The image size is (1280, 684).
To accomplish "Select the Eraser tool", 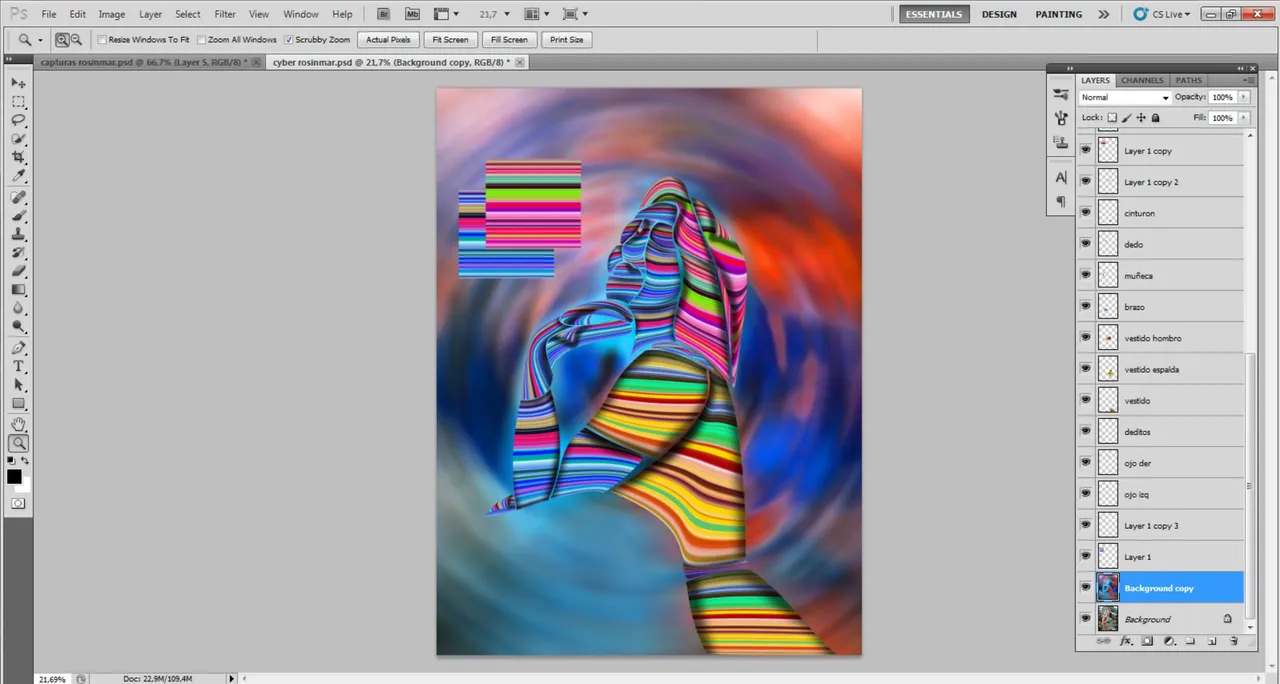I will 18,271.
